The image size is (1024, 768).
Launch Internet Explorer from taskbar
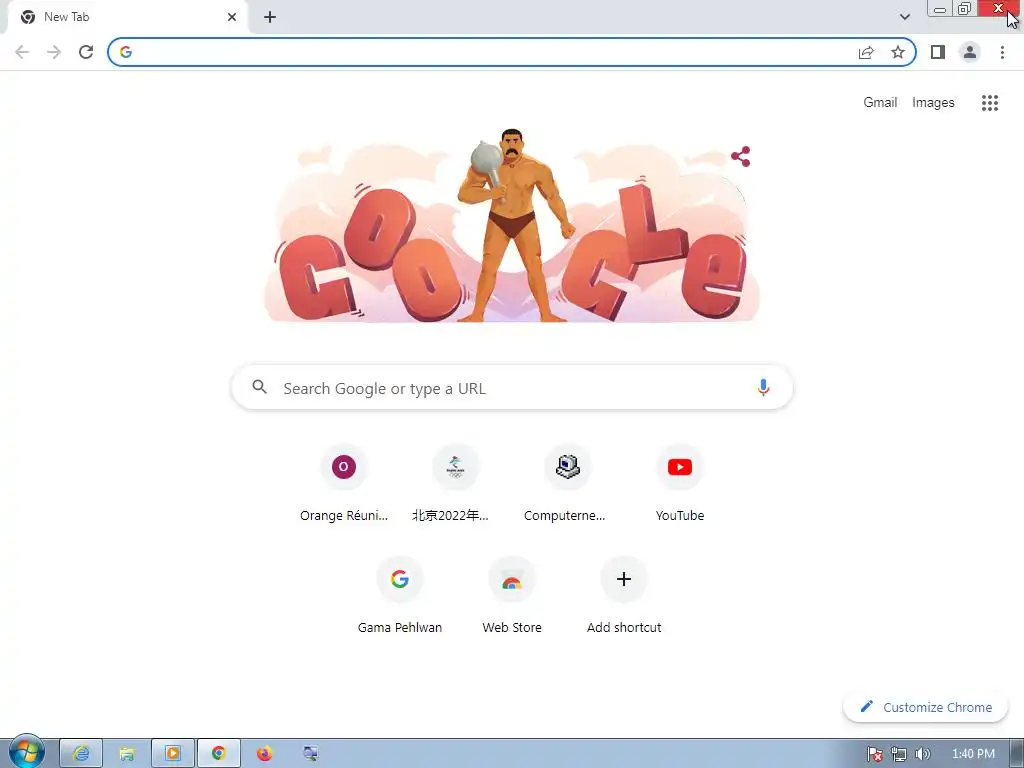coord(81,754)
